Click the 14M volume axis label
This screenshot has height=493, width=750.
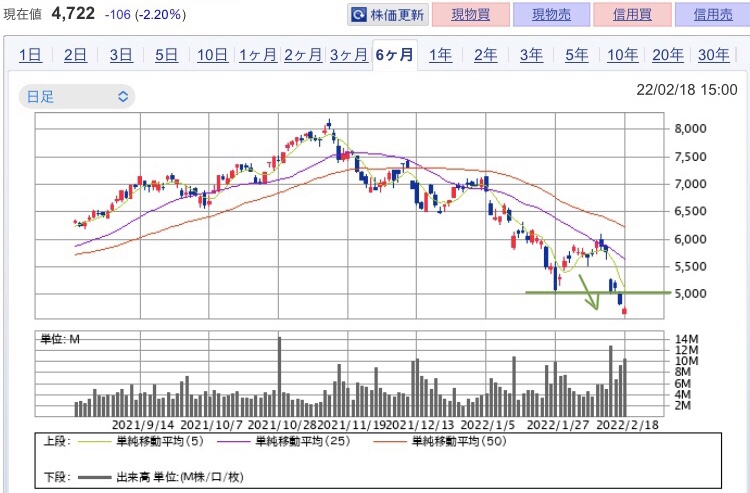tap(686, 339)
